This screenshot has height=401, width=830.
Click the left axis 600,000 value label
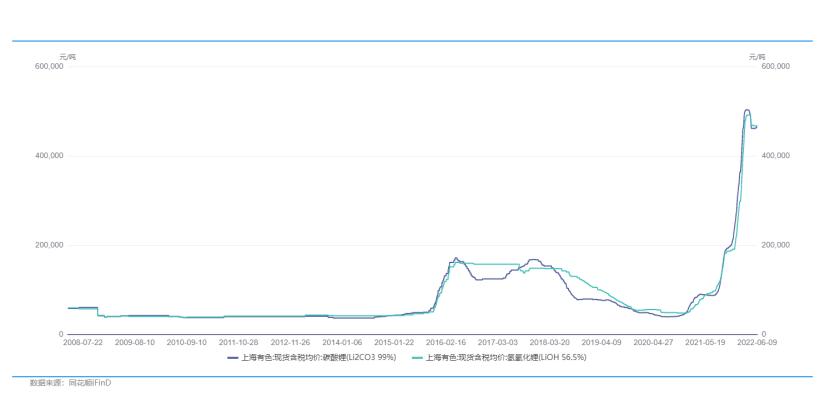tap(50, 67)
